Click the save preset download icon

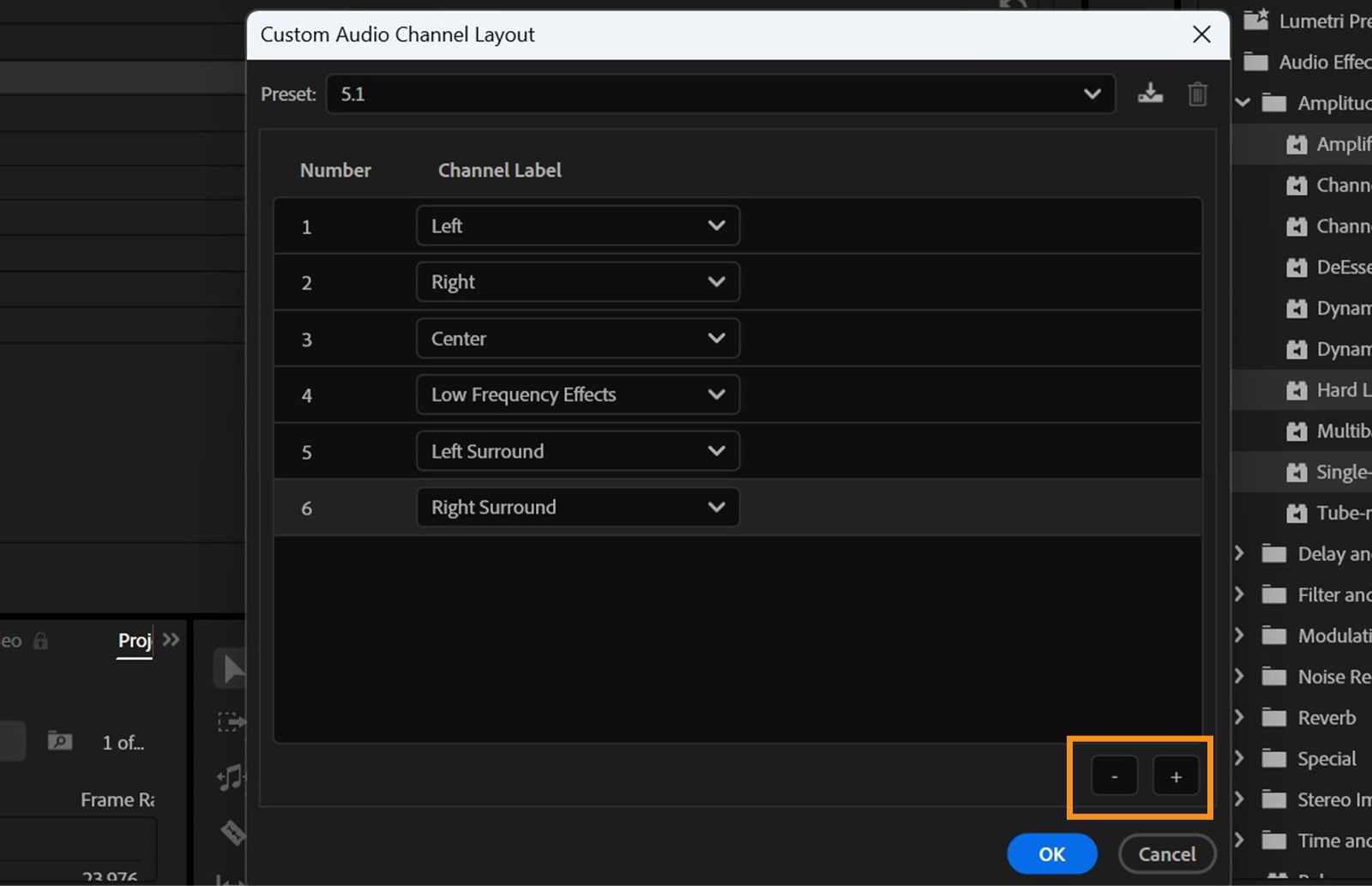pos(1150,93)
